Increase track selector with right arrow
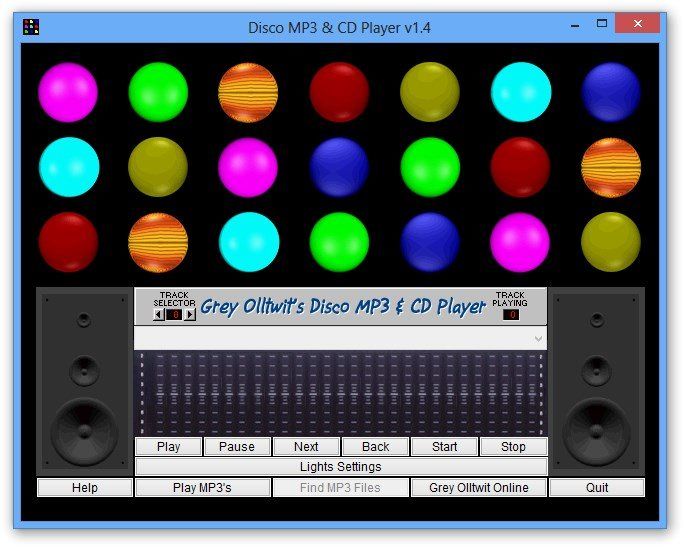This screenshot has width=684, height=548. 190,314
